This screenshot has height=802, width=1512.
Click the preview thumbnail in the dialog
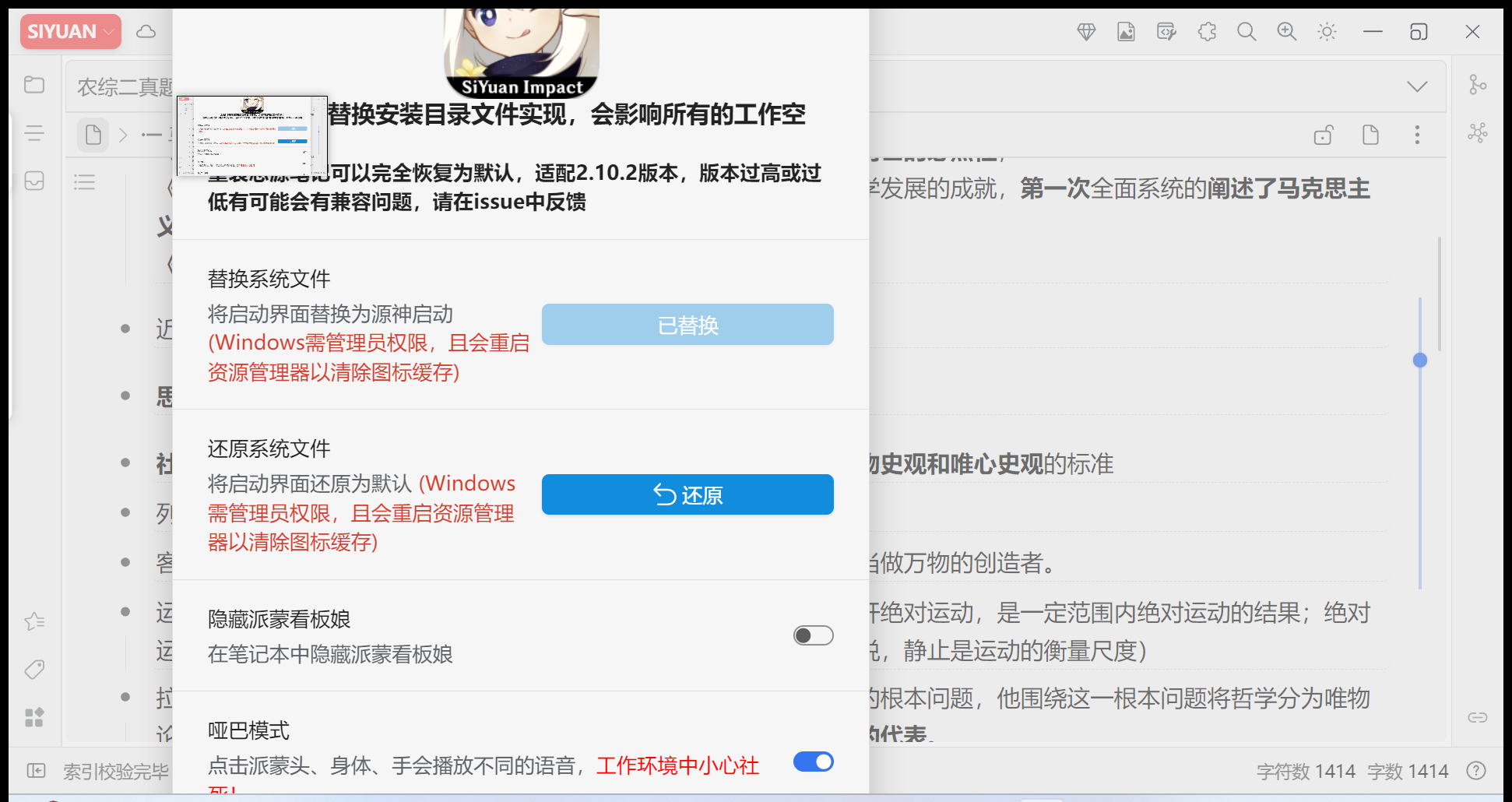pos(252,134)
